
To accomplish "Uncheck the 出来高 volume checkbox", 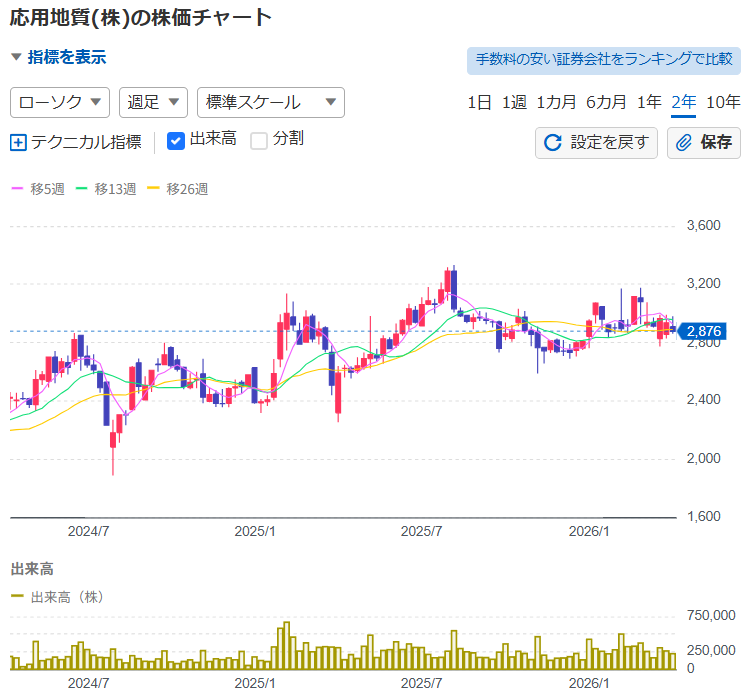I will [x=175, y=141].
